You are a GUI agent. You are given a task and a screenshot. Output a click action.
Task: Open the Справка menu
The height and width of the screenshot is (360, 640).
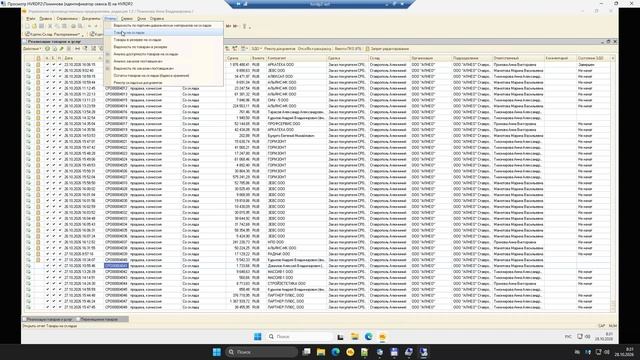157,19
